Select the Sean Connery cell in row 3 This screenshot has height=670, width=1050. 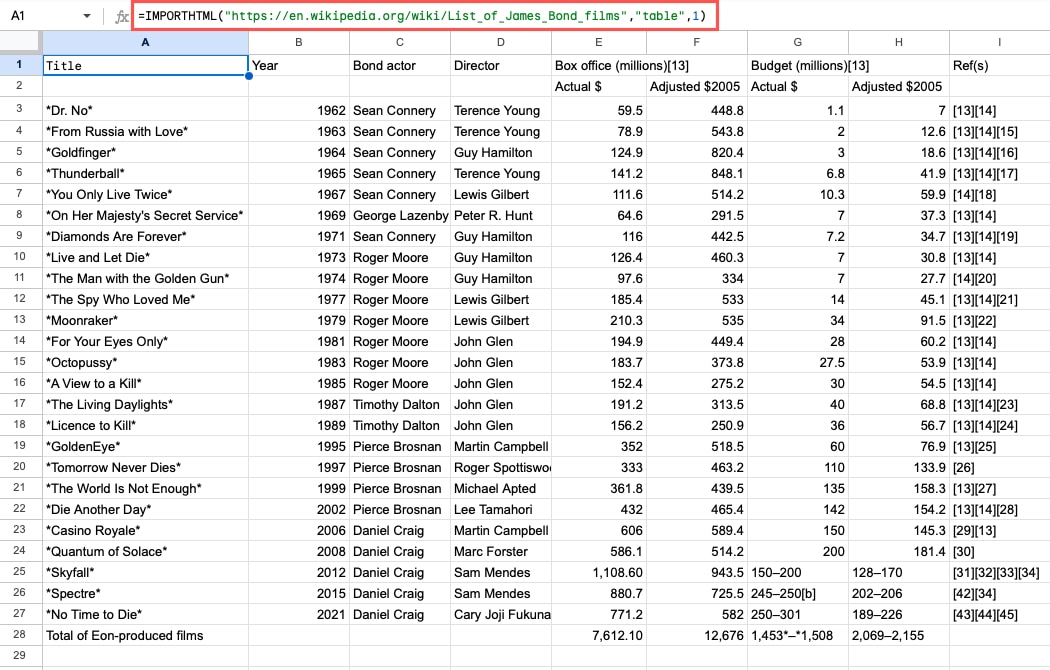399,110
